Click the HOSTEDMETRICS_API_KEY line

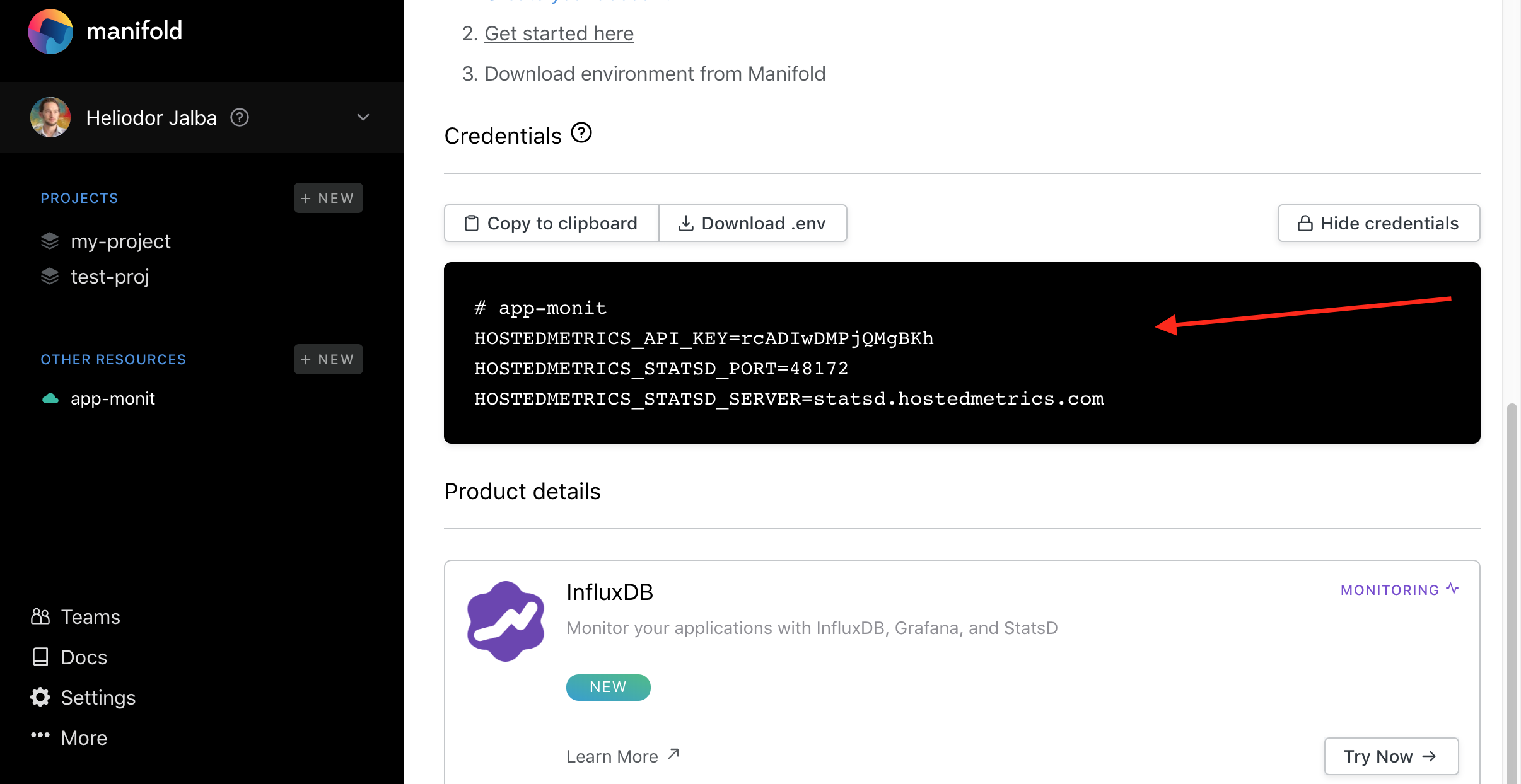coord(704,338)
